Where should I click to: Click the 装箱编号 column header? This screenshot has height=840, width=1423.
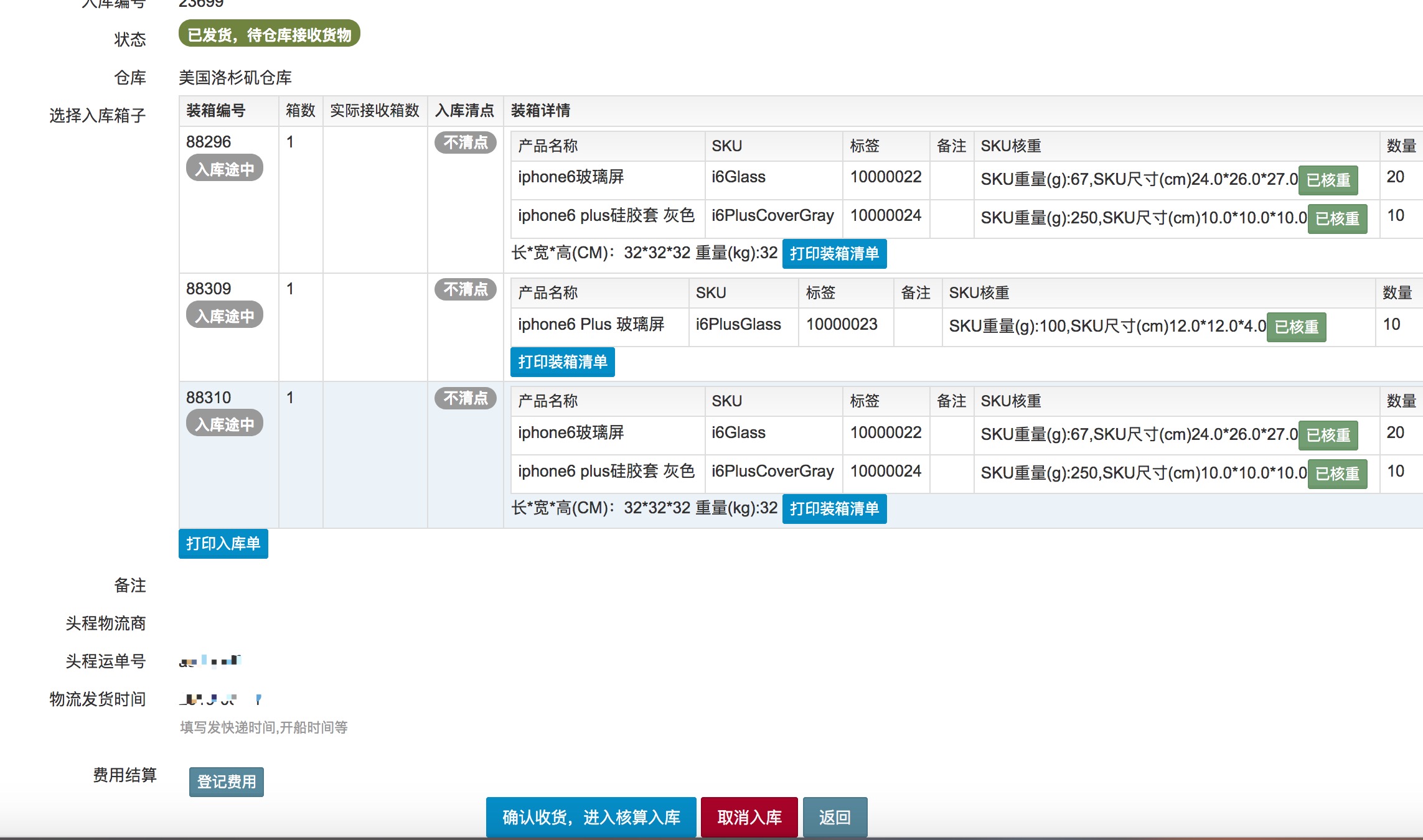click(216, 111)
